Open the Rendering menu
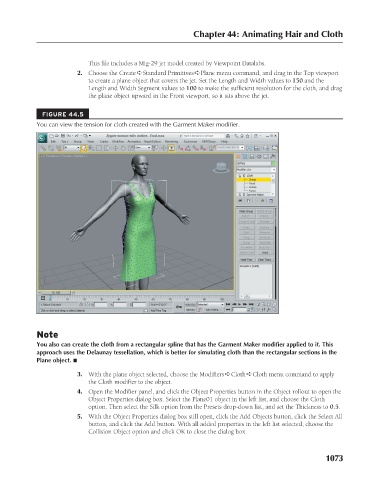382x480 pixels. click(171, 142)
